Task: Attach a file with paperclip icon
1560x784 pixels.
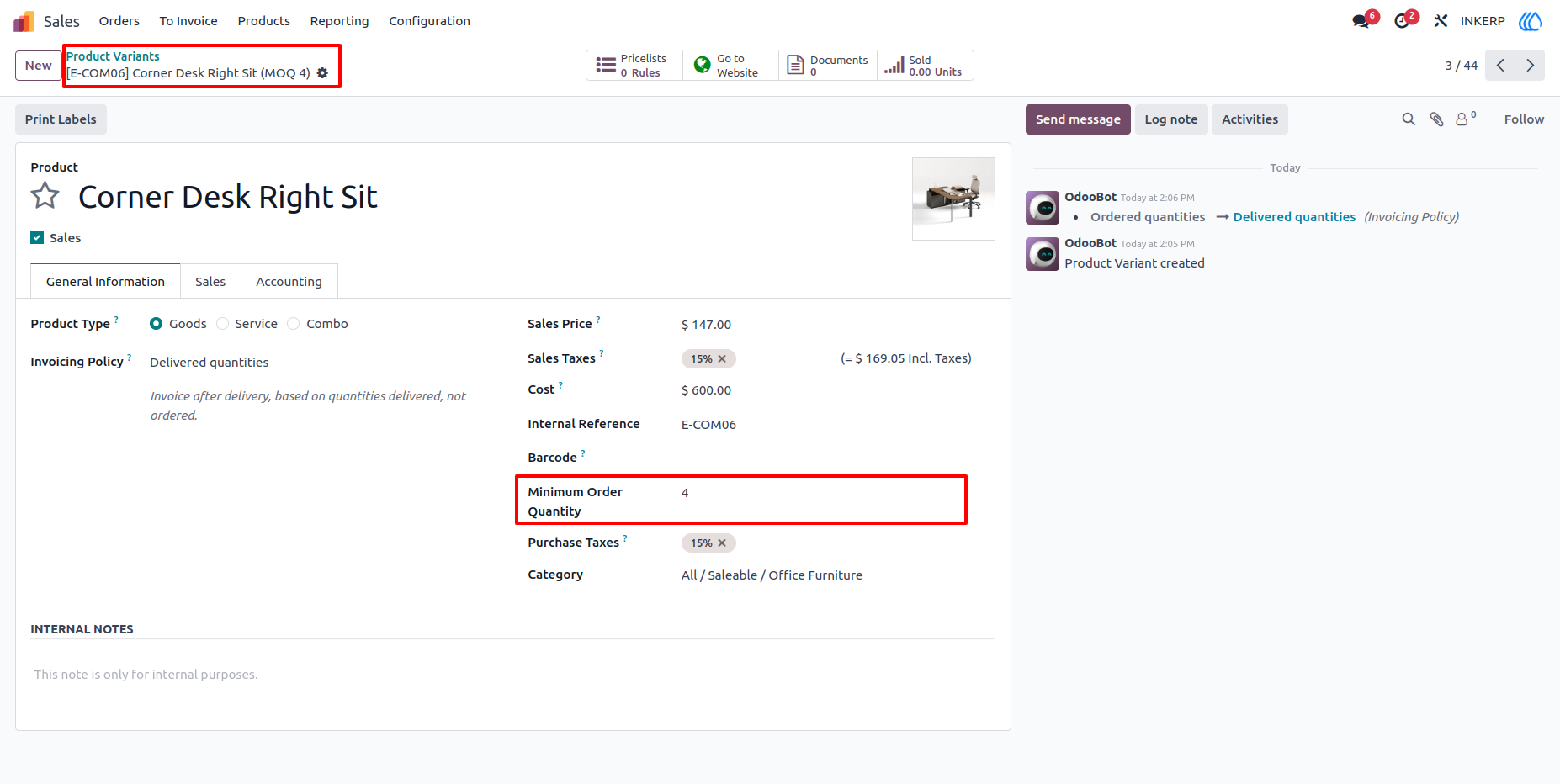Action: coord(1436,119)
